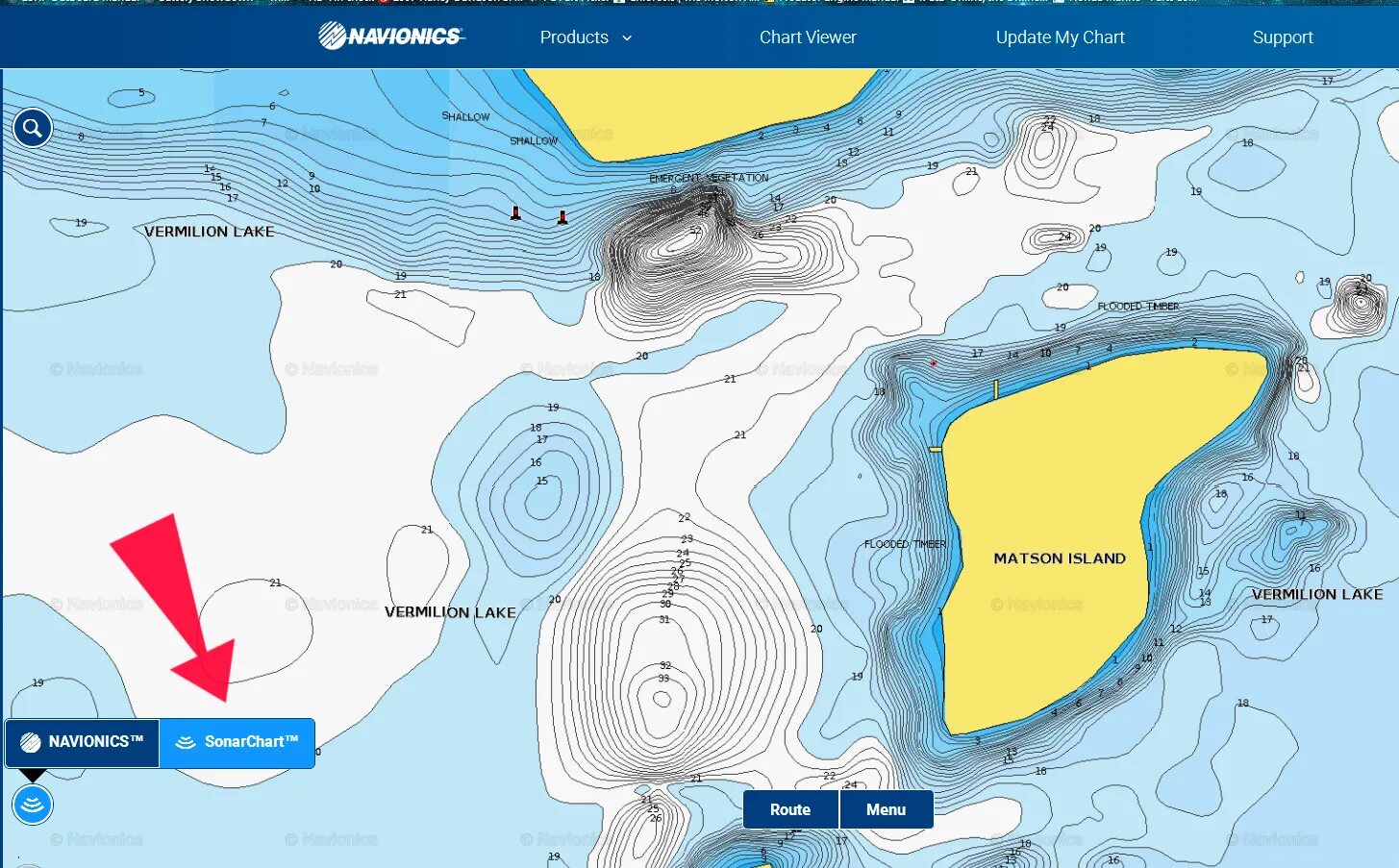Click the left red buoy marker
The image size is (1399, 868).
pos(516,212)
